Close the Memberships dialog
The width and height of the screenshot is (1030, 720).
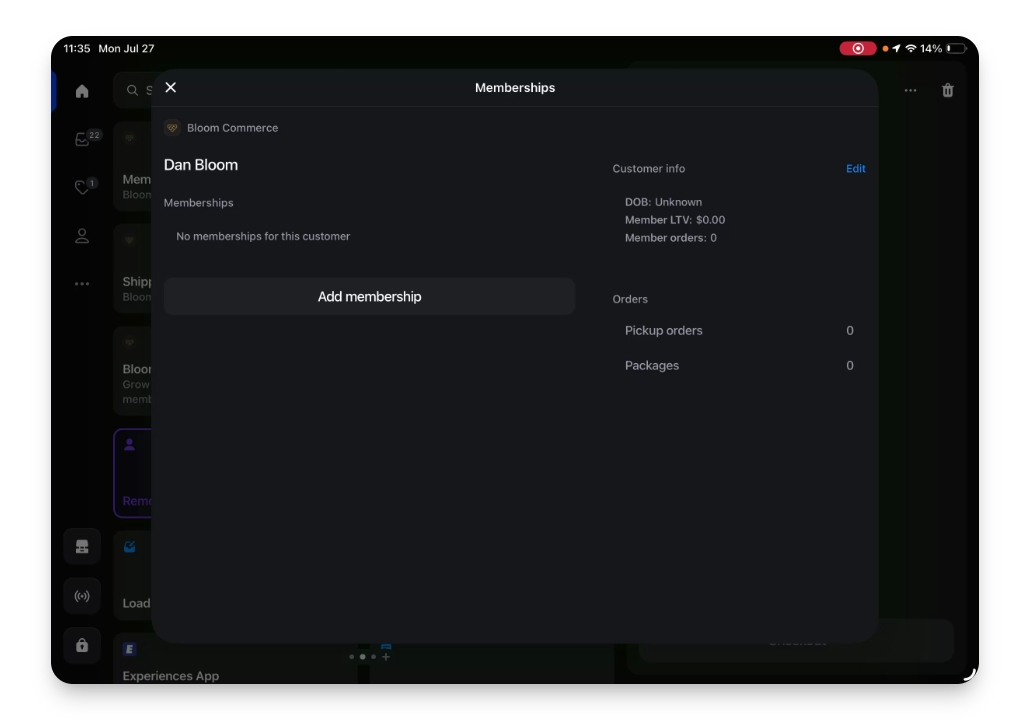point(171,87)
